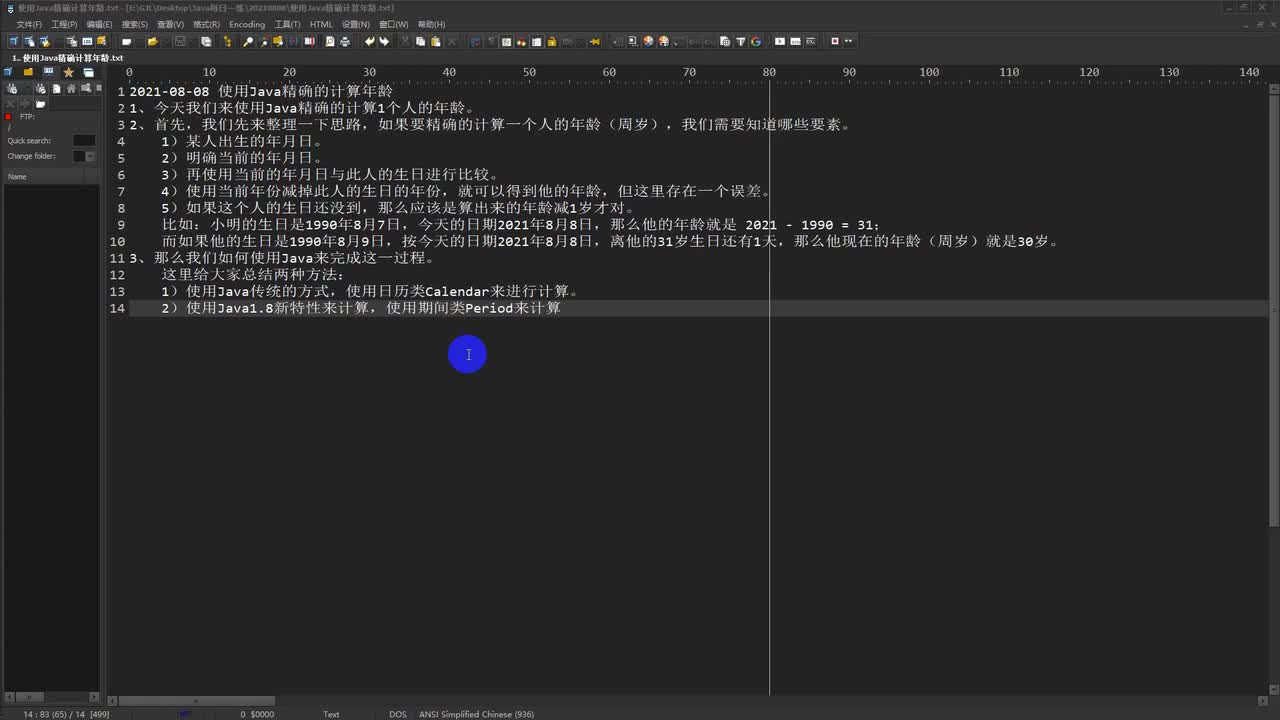Undo the last edit with toolbar arrow

point(369,41)
